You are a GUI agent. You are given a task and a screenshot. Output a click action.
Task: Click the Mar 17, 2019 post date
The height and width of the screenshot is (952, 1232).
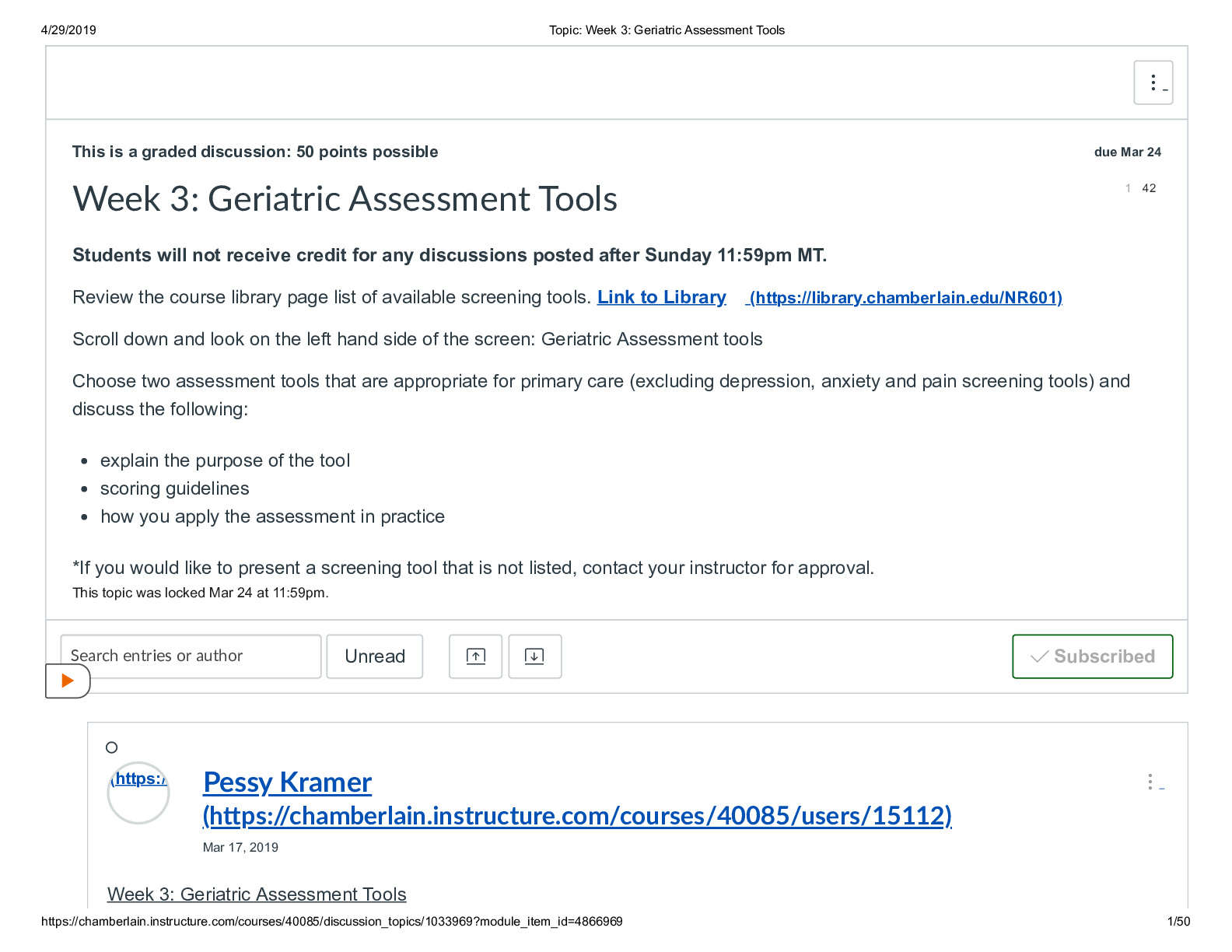pos(240,847)
